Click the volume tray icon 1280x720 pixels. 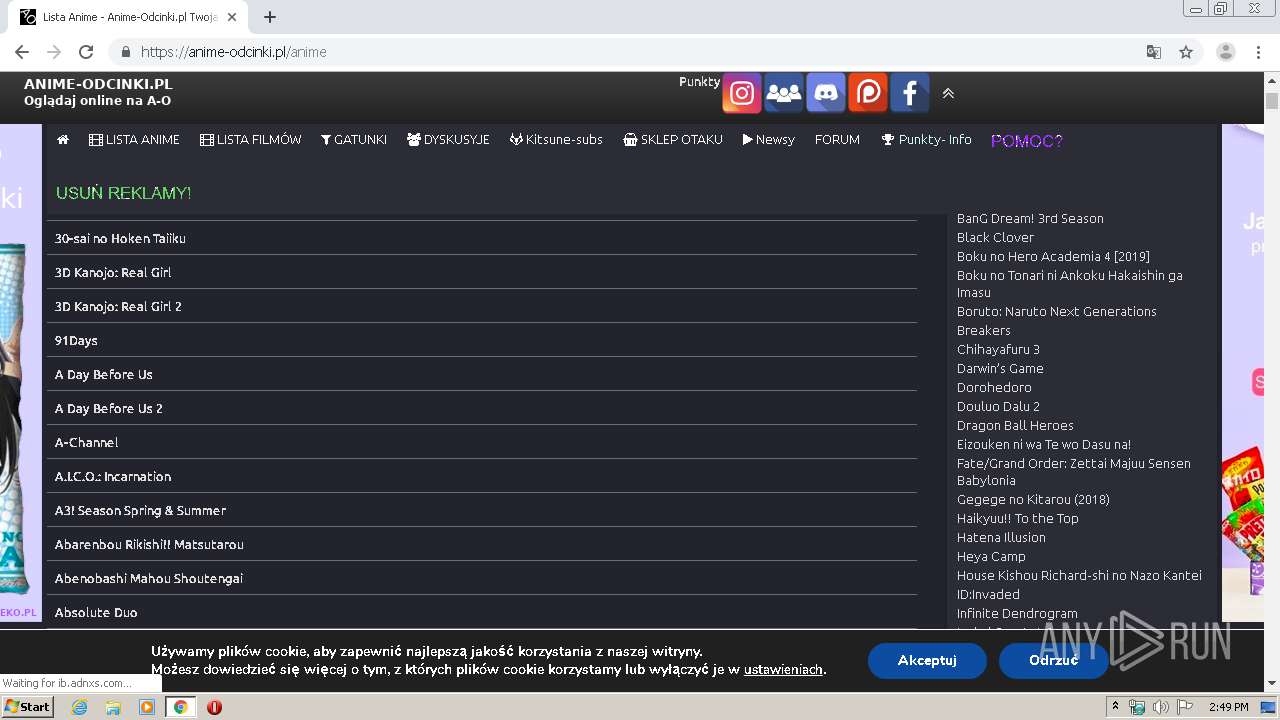coord(1160,707)
